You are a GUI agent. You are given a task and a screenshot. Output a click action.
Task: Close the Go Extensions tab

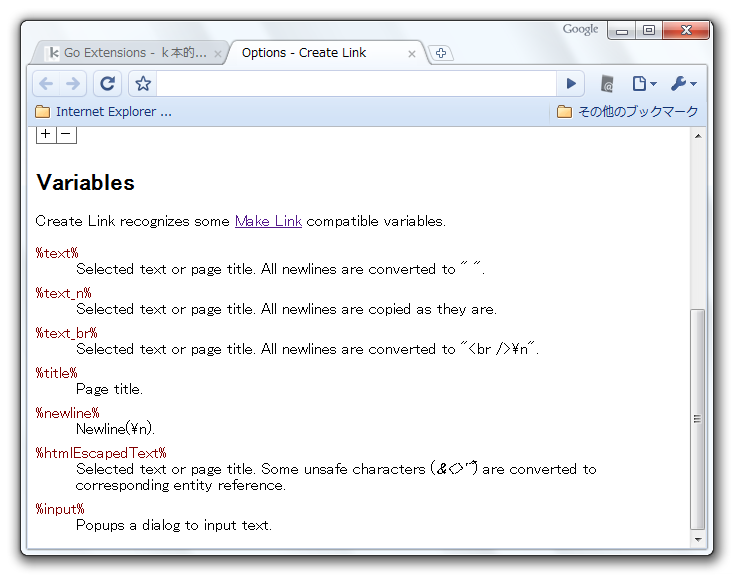coord(217,54)
